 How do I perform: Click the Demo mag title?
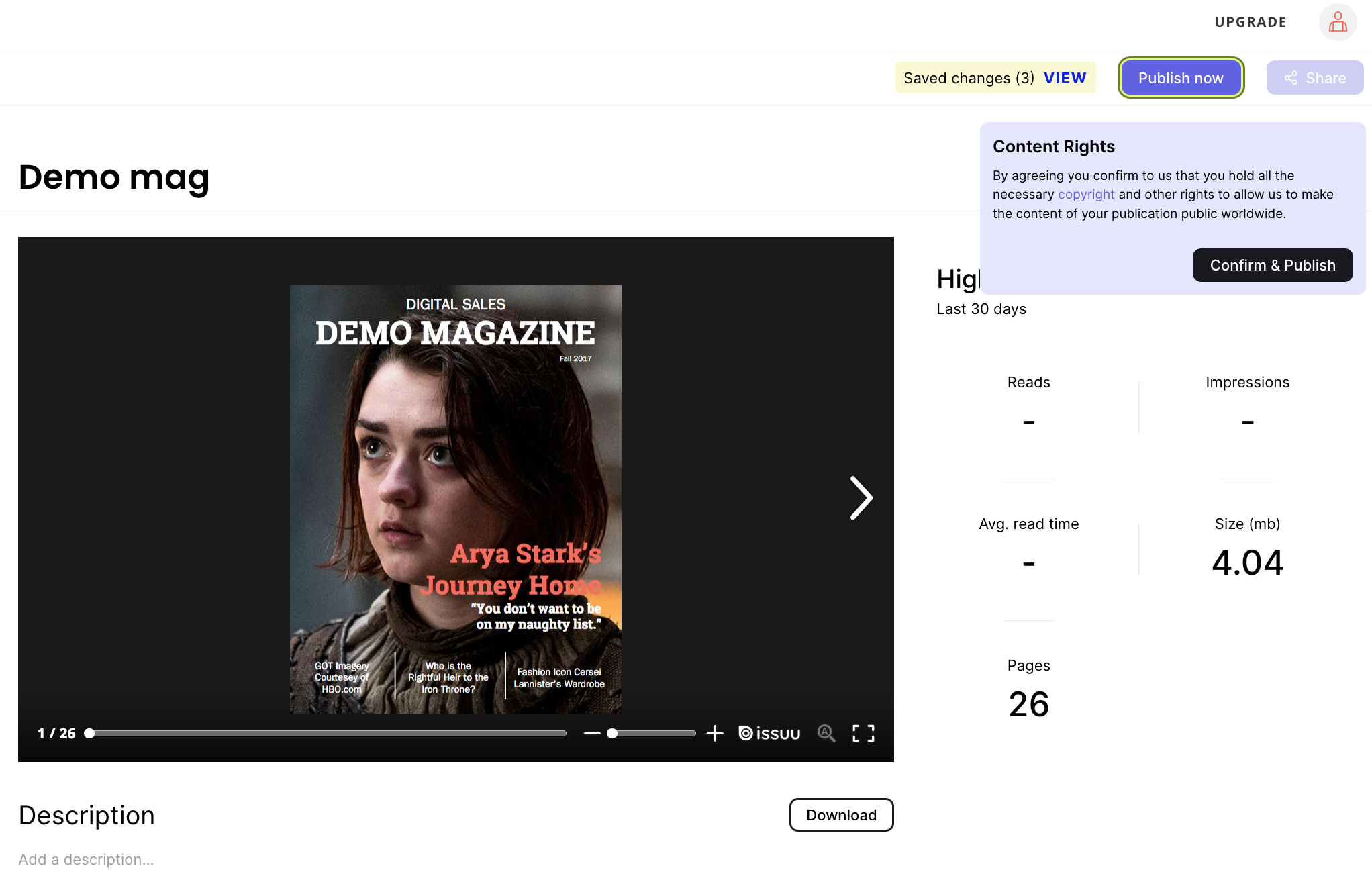point(114,178)
